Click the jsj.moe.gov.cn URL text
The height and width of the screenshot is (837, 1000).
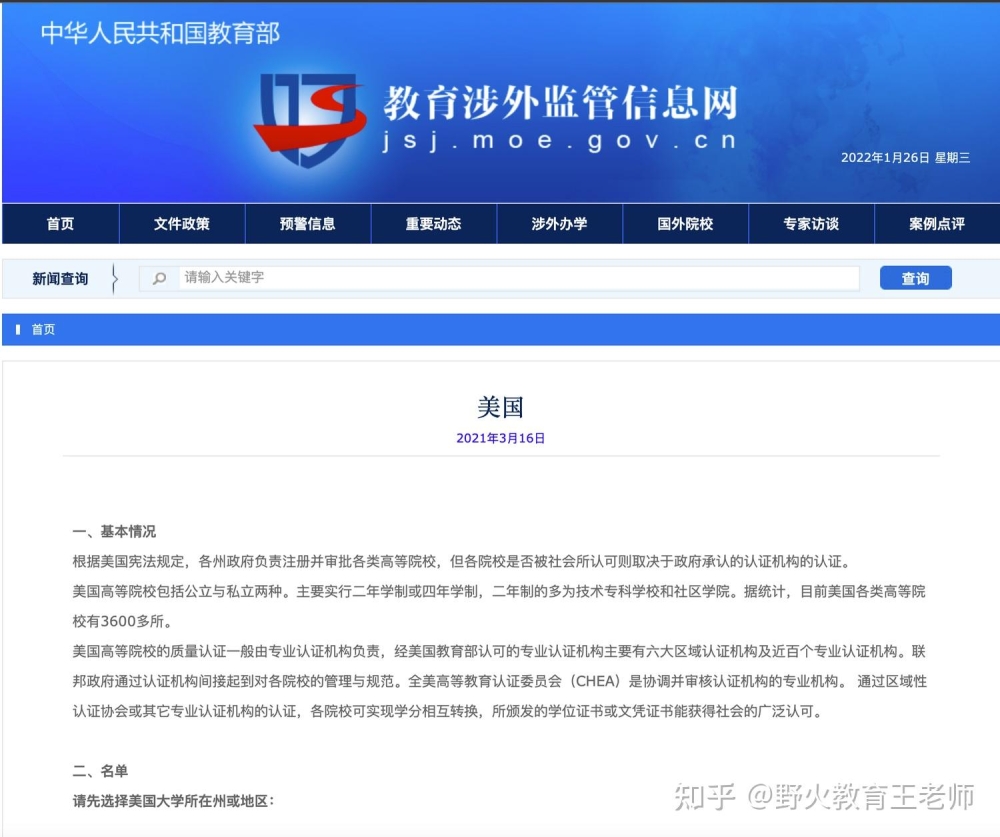(559, 140)
